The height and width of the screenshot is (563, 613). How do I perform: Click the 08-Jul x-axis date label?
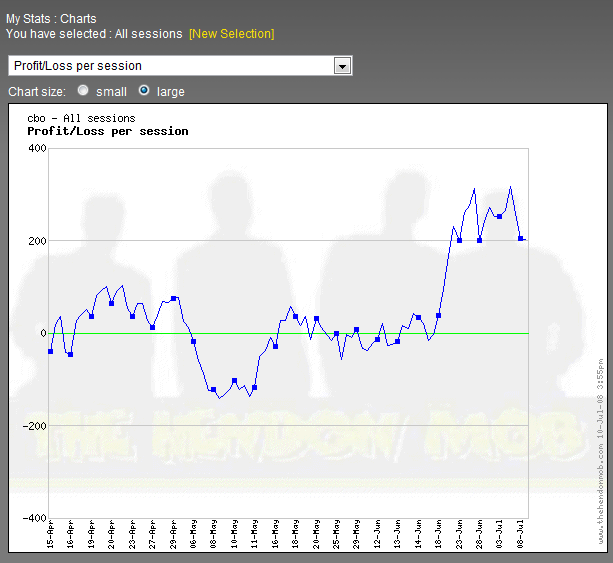pos(520,534)
